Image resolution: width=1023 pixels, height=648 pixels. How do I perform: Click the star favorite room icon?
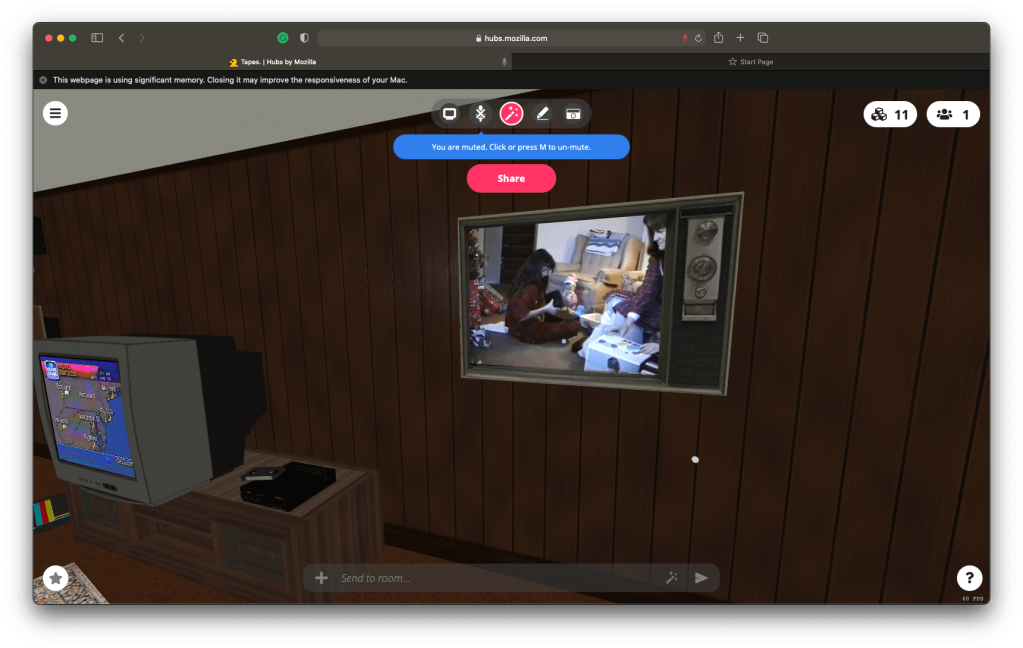[56, 577]
